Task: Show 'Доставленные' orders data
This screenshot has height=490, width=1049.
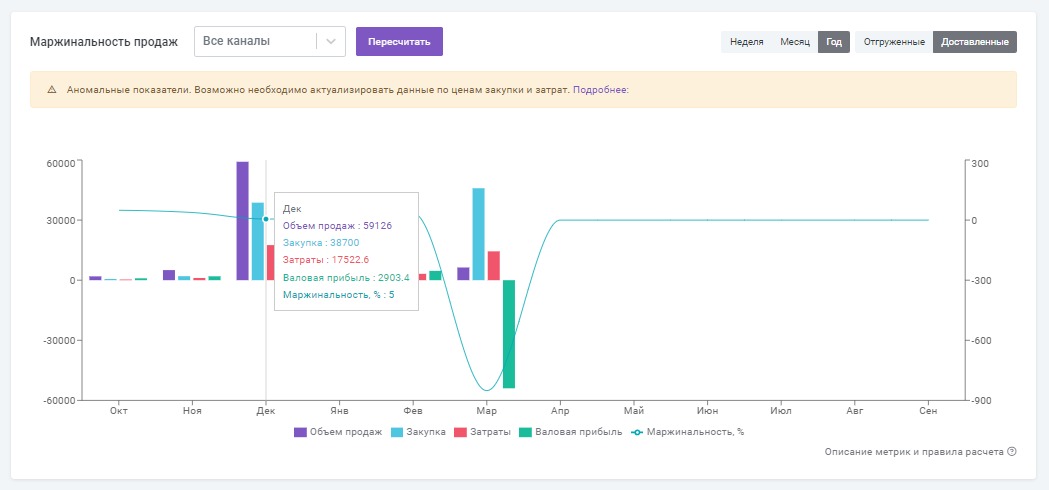Action: click(x=974, y=42)
